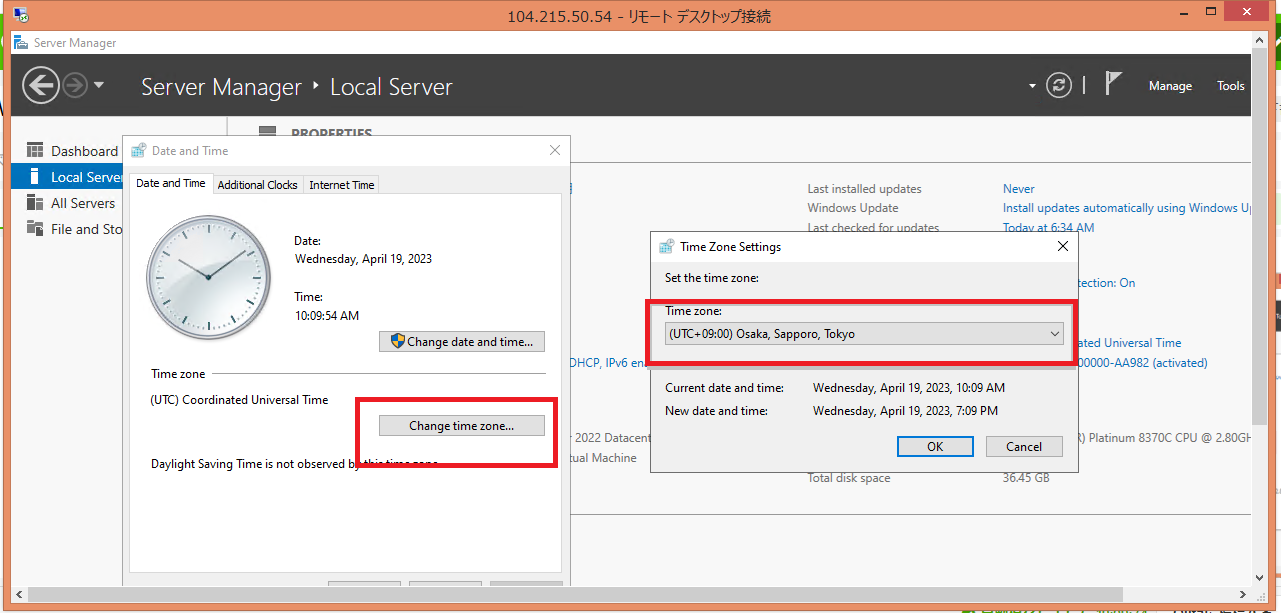Image resolution: width=1281 pixels, height=613 pixels.
Task: Click the Dashboard grid icon
Action: point(35,151)
